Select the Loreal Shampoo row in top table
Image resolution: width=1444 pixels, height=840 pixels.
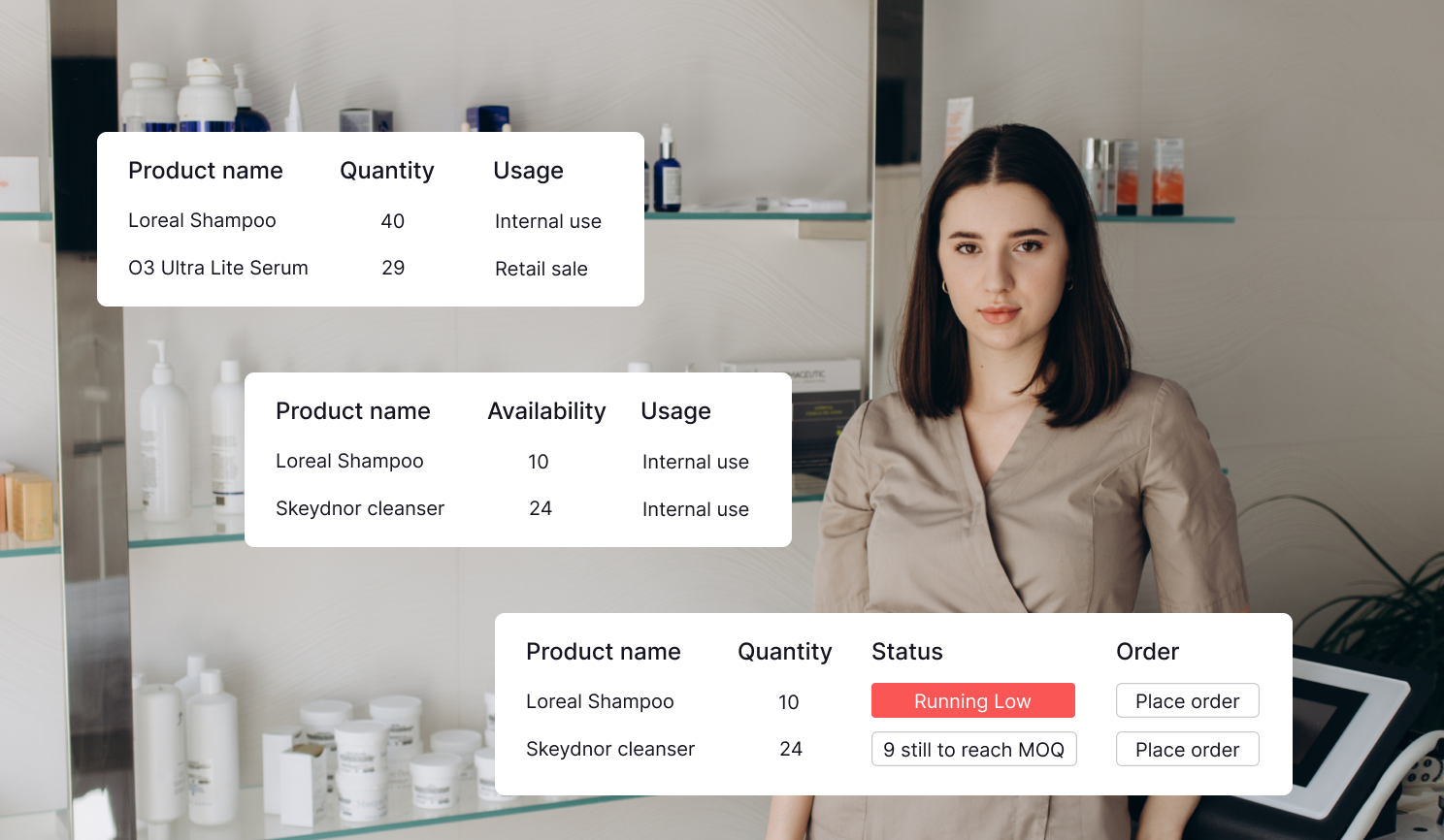click(x=202, y=220)
